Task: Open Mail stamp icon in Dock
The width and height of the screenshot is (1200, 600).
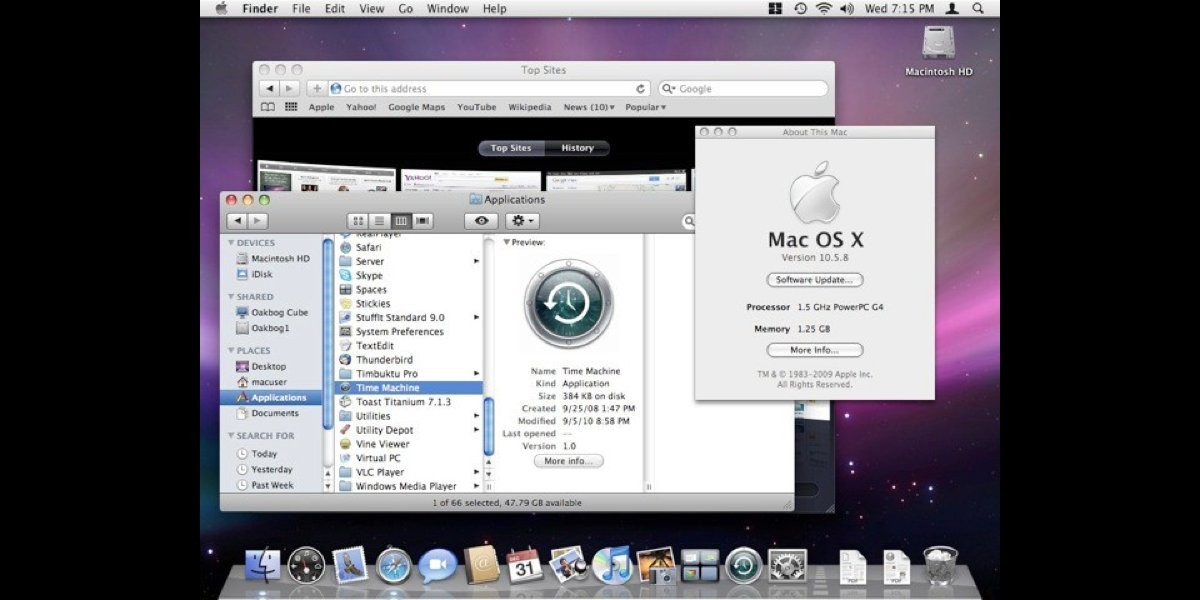Action: [x=350, y=566]
